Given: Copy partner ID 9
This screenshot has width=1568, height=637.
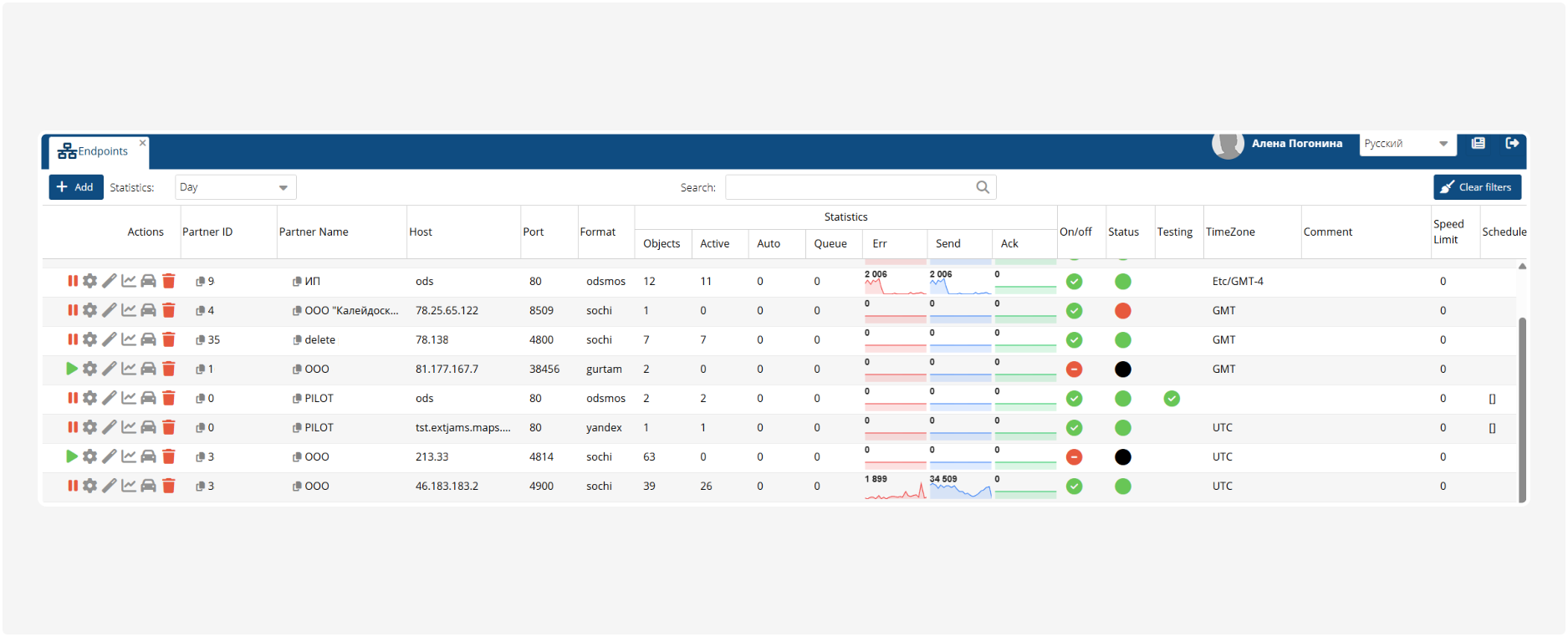Looking at the screenshot, I should 201,282.
